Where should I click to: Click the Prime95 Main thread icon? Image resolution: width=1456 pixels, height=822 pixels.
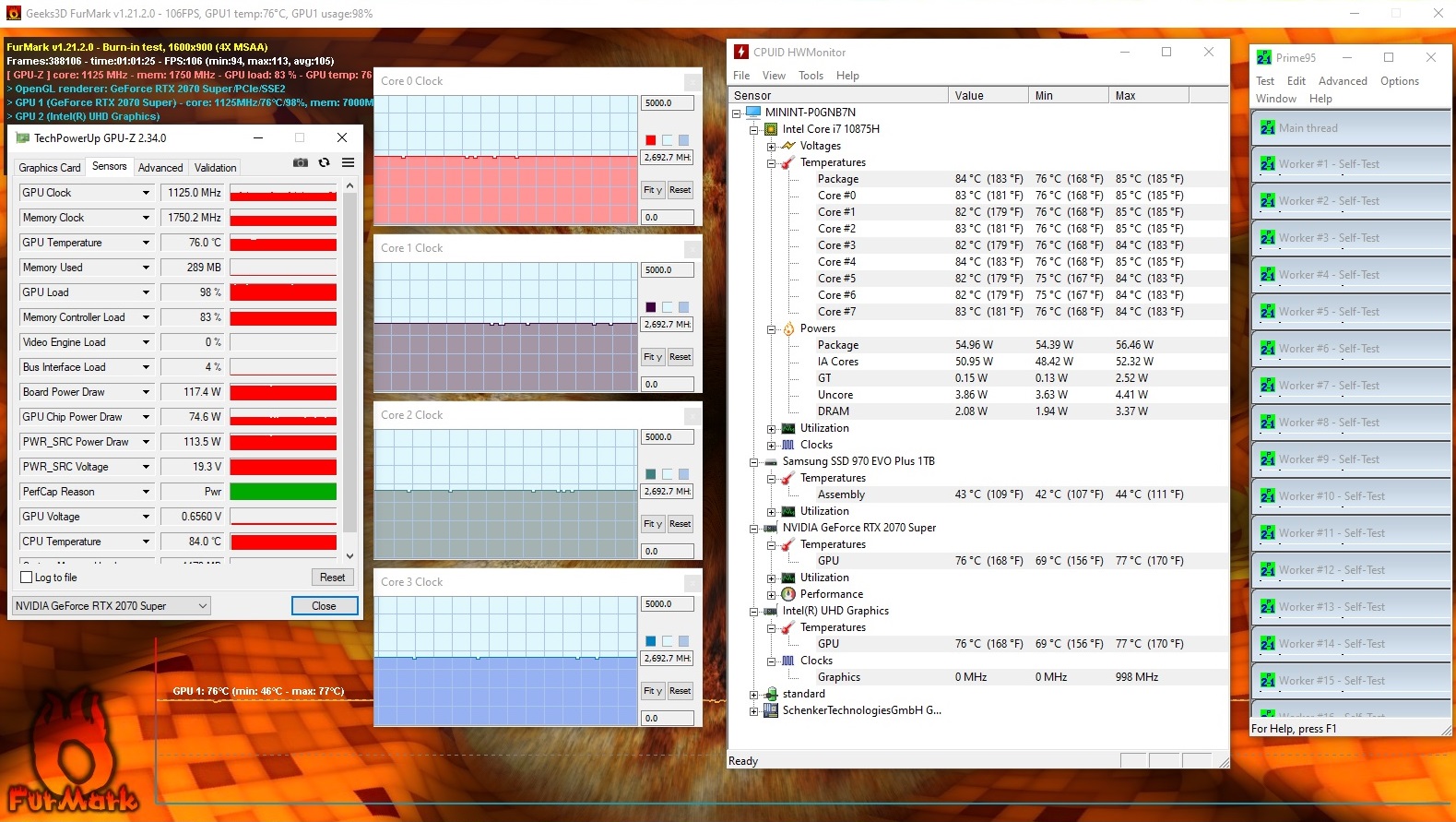[x=1268, y=128]
